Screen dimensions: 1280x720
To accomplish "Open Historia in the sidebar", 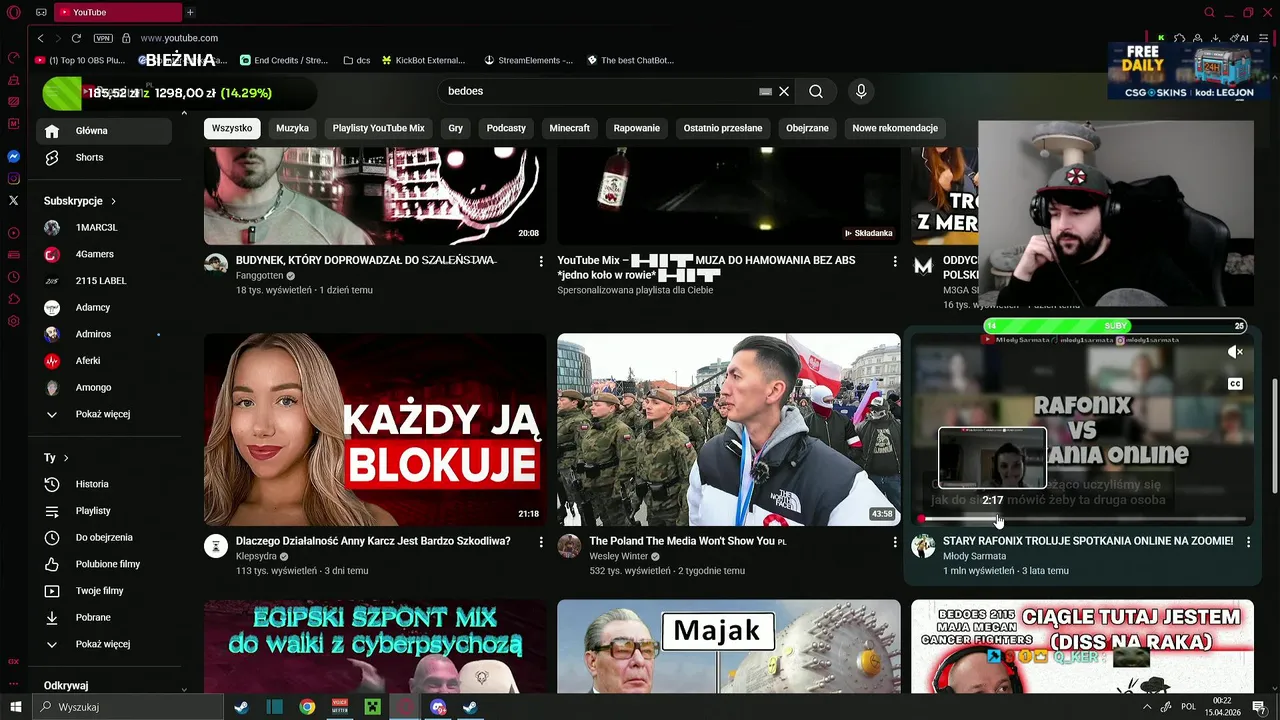I will click(104, 484).
